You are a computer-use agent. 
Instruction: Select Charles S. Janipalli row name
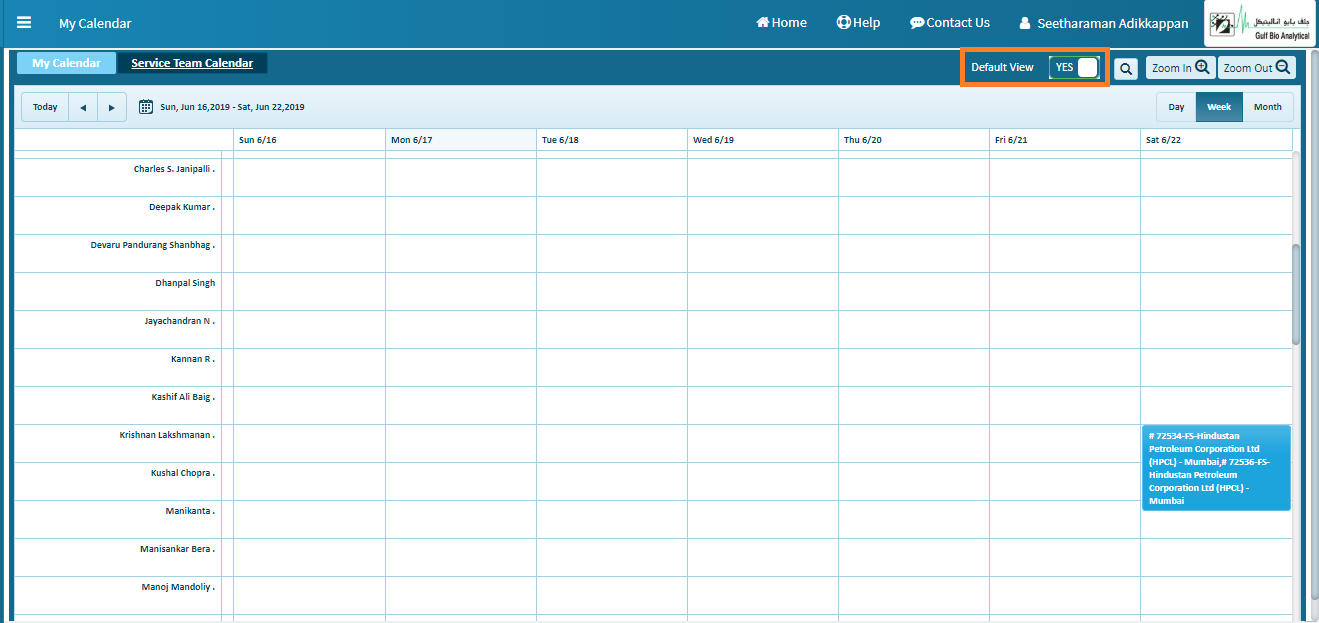pyautogui.click(x=174, y=169)
